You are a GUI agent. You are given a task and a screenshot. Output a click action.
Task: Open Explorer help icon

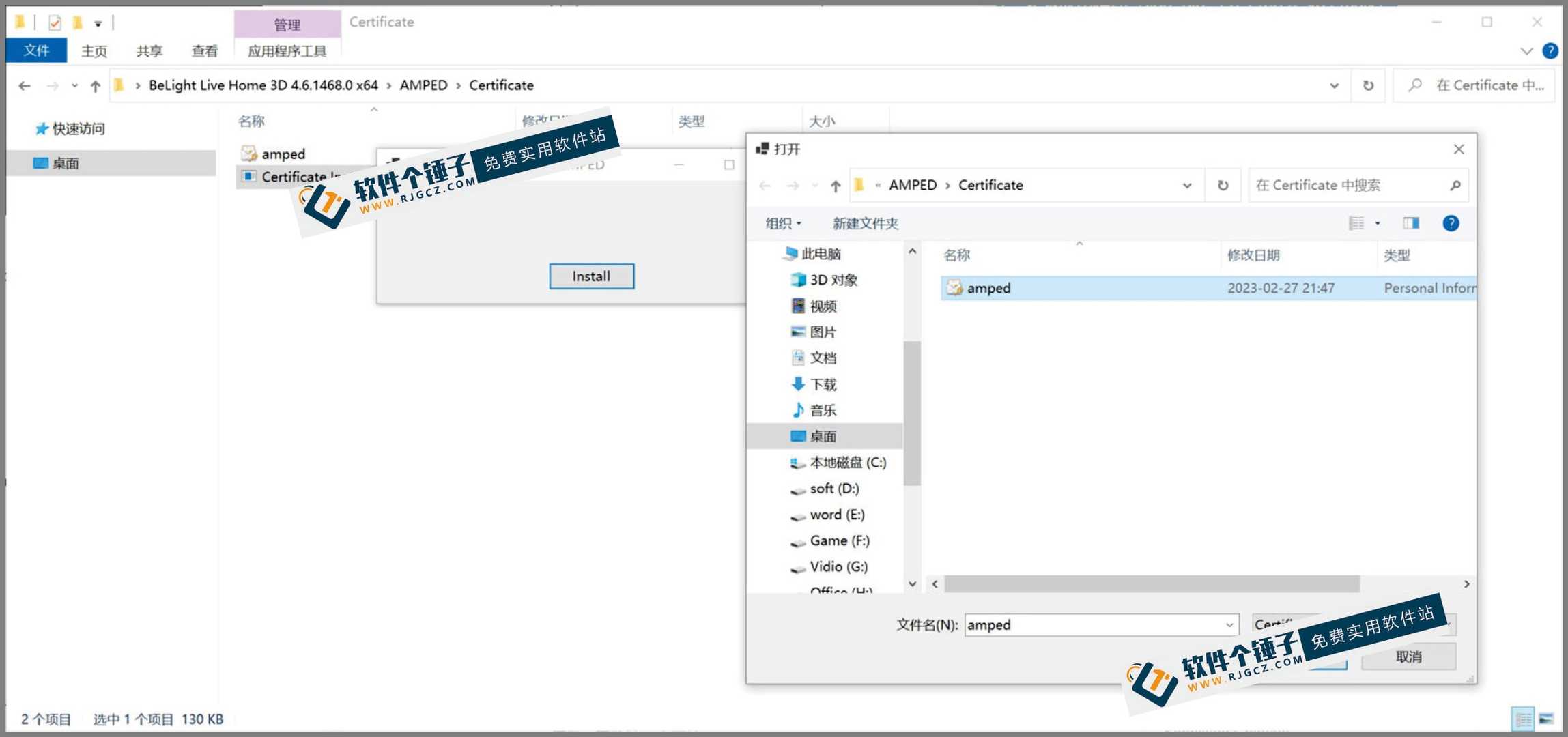tap(1550, 50)
